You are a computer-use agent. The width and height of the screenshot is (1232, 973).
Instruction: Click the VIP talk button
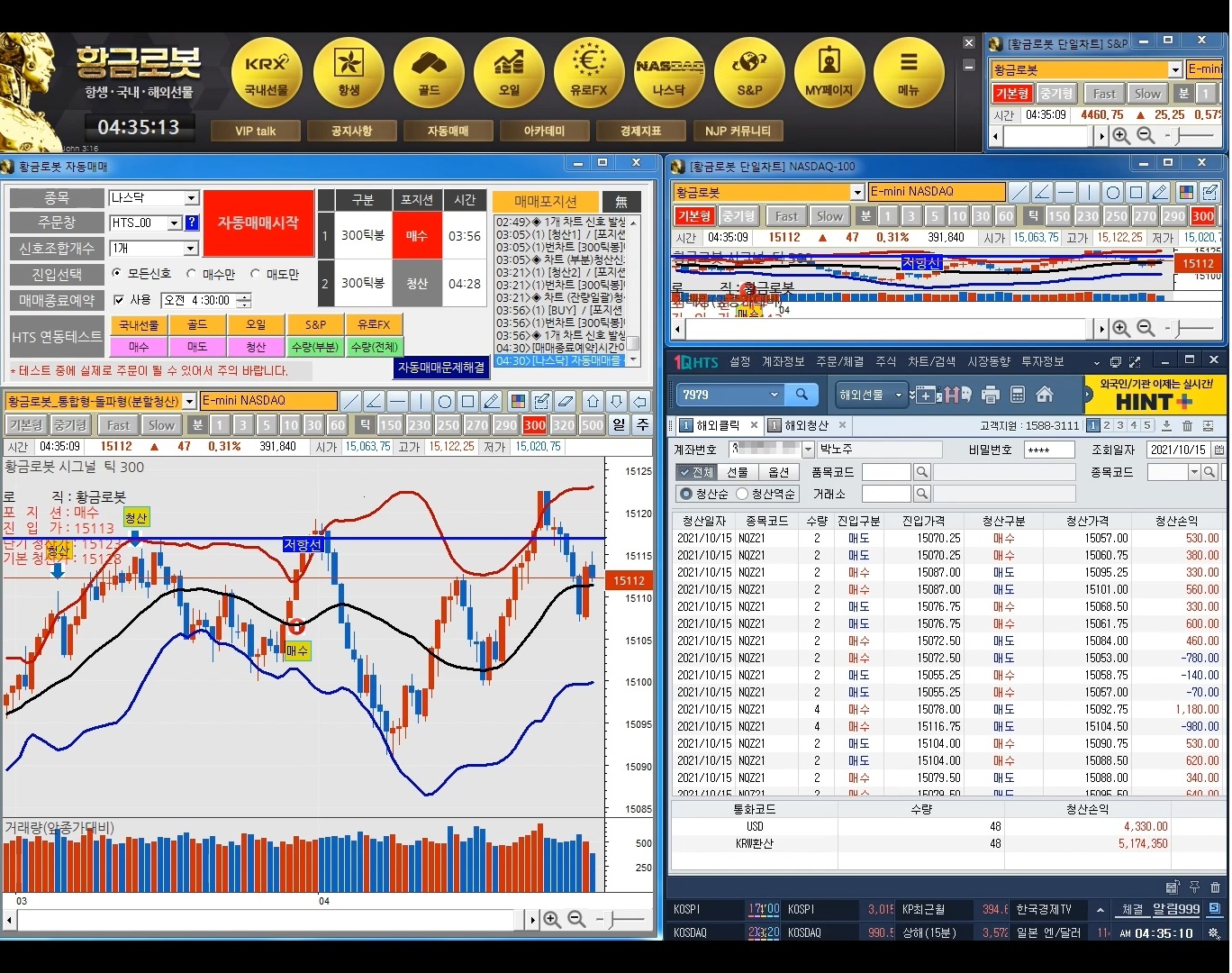click(256, 132)
